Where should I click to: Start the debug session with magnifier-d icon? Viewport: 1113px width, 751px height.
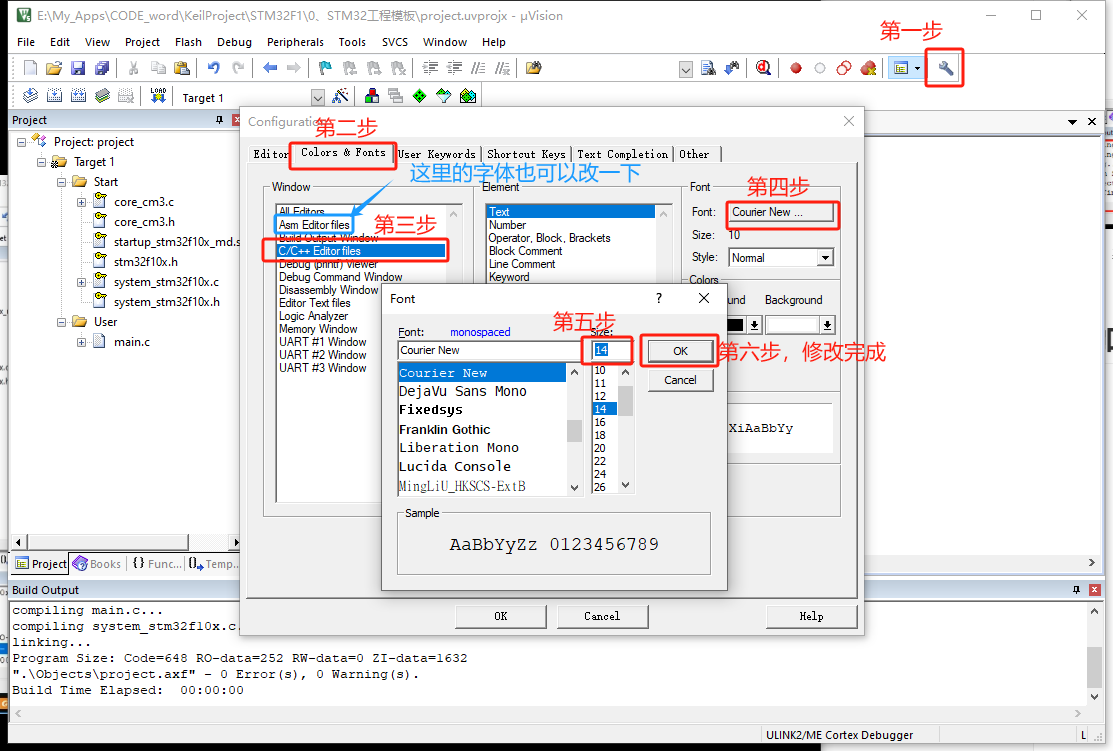coord(763,68)
